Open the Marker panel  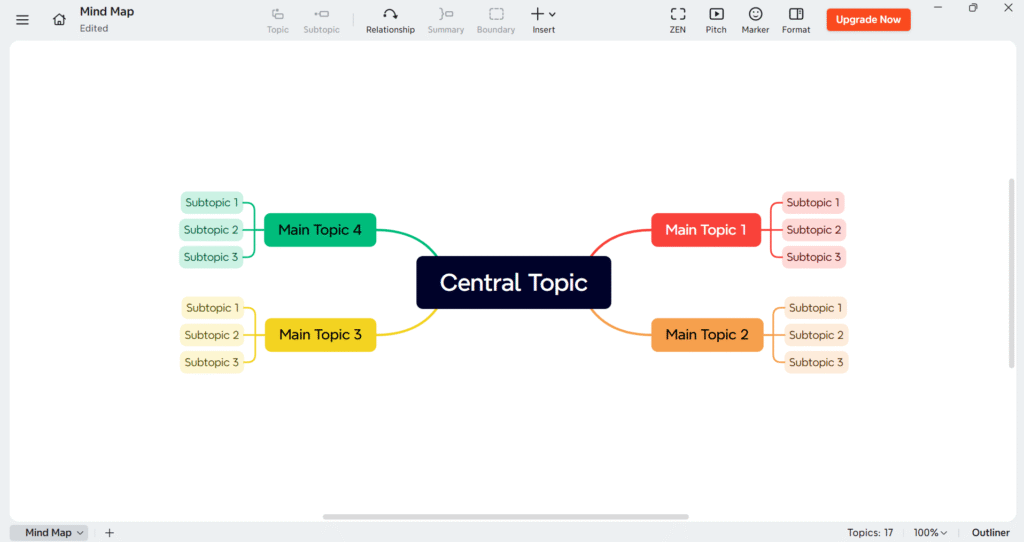pos(755,20)
